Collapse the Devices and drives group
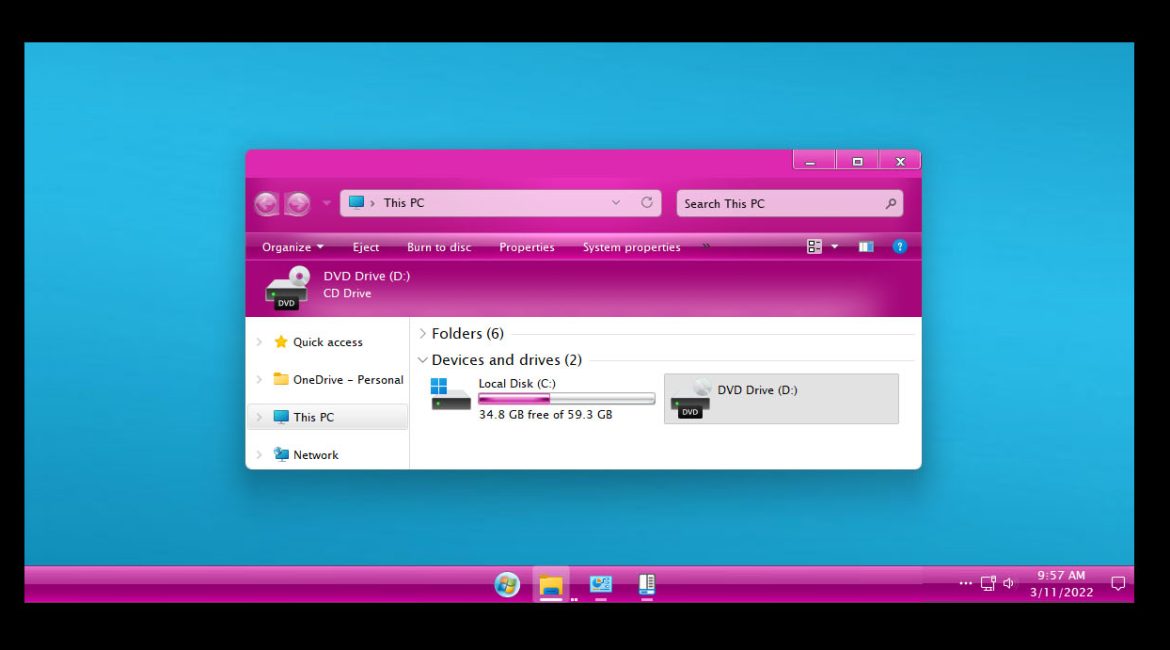The height and width of the screenshot is (650, 1170). point(423,360)
